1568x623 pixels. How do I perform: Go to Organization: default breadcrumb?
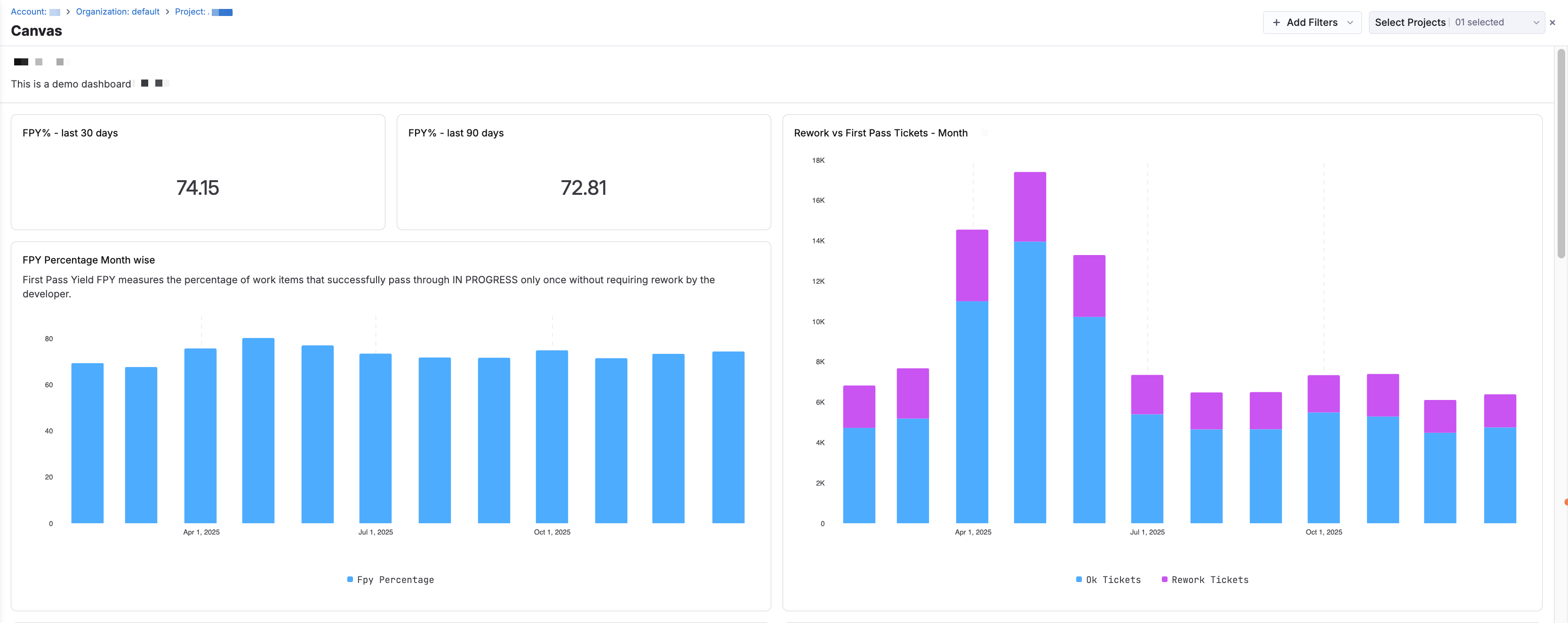click(118, 12)
